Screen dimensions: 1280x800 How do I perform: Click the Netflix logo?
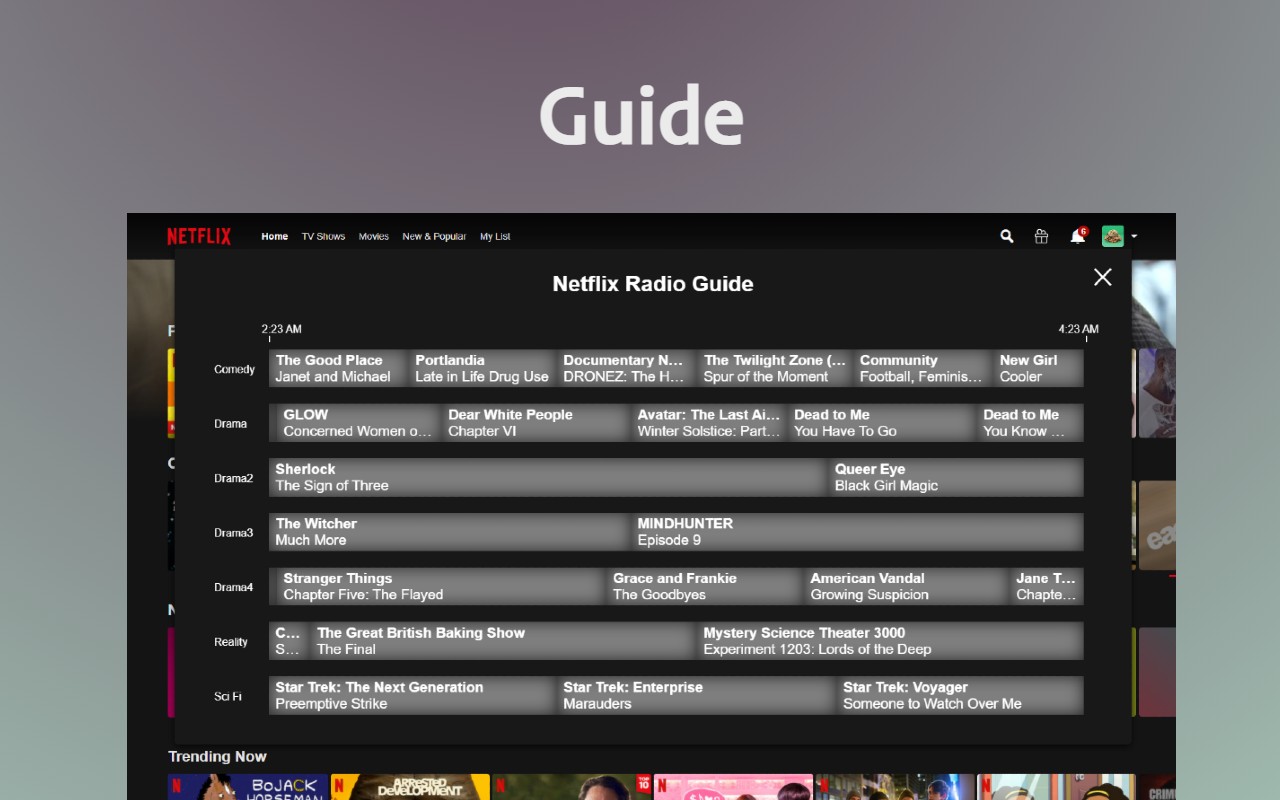[199, 236]
